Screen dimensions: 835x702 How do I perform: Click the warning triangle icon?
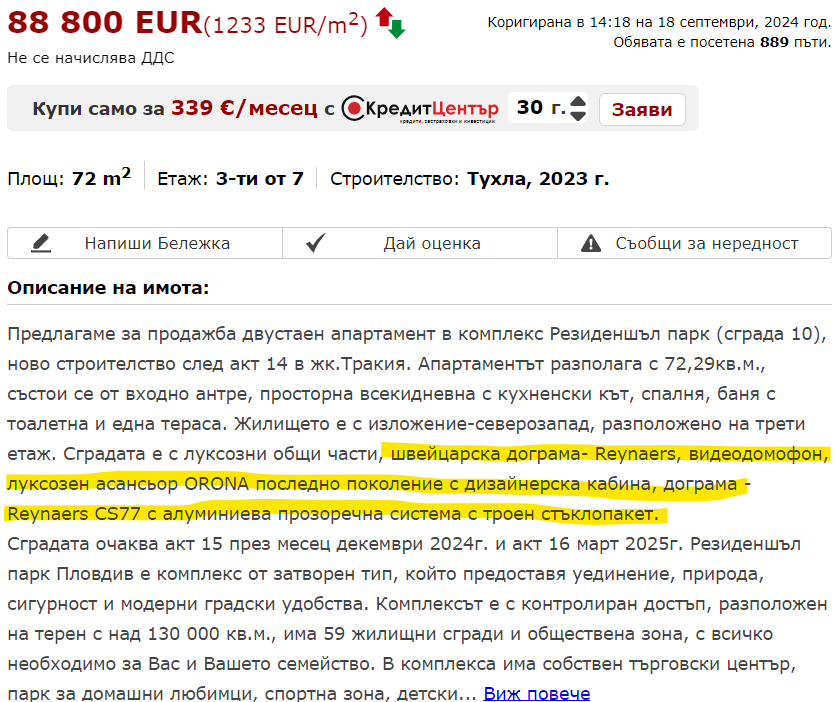(x=590, y=243)
